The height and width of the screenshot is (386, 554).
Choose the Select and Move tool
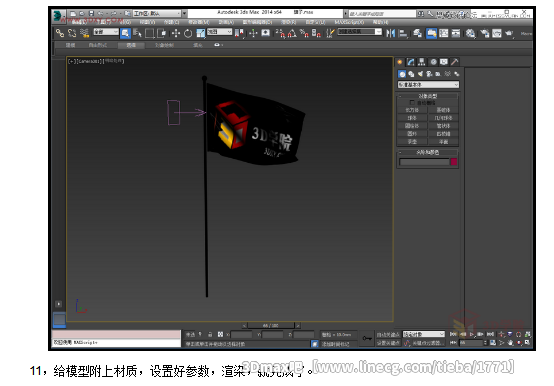coord(176,34)
